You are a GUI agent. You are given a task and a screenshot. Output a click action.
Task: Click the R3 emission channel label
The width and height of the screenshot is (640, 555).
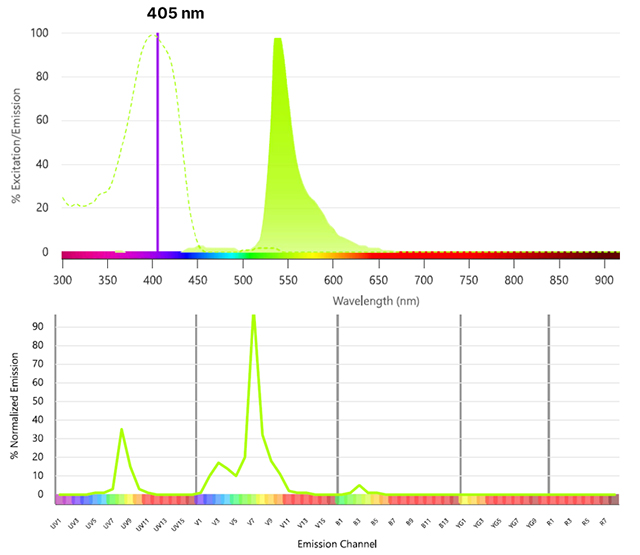click(x=568, y=522)
